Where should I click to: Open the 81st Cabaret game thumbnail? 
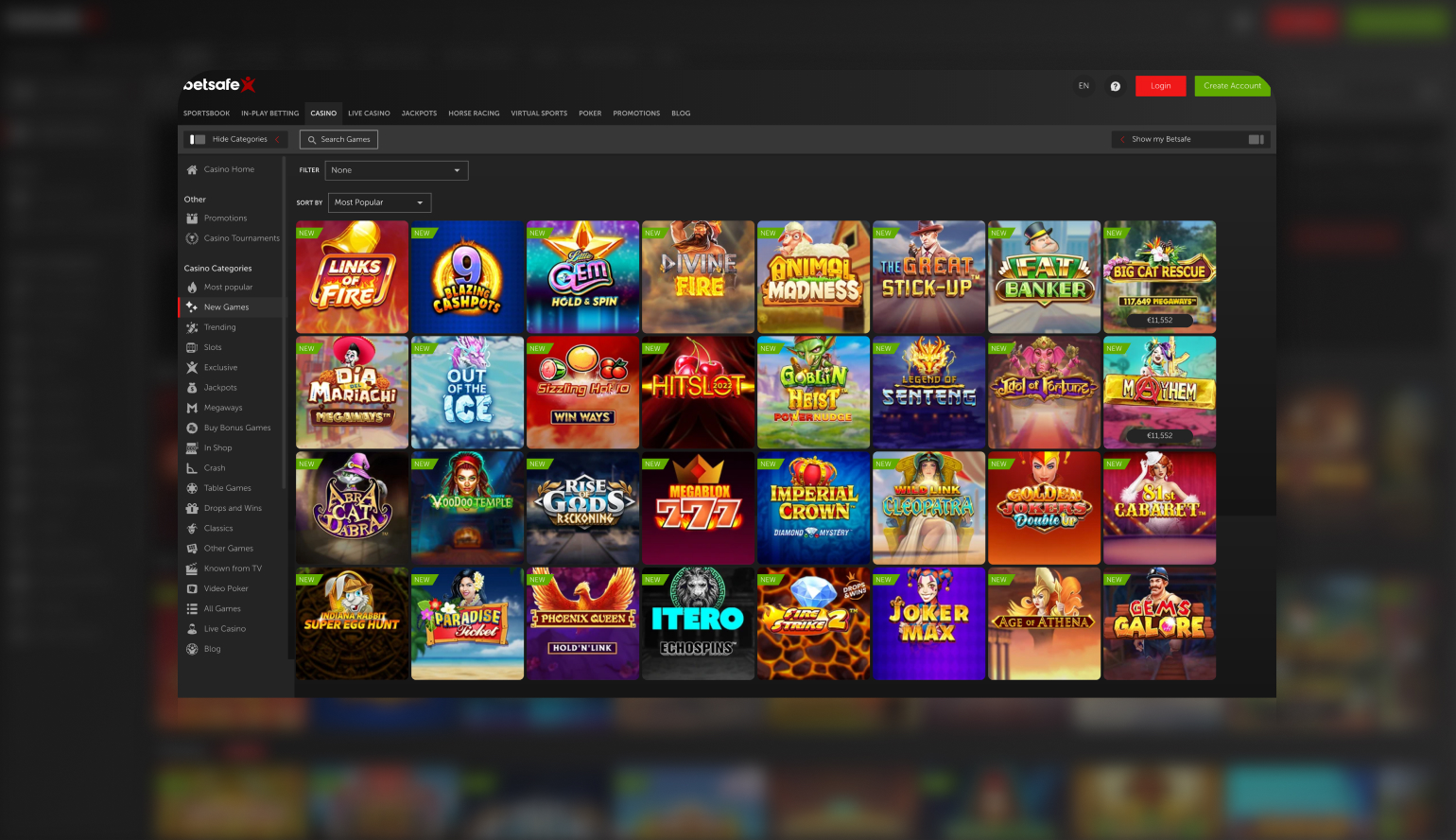pos(1159,508)
